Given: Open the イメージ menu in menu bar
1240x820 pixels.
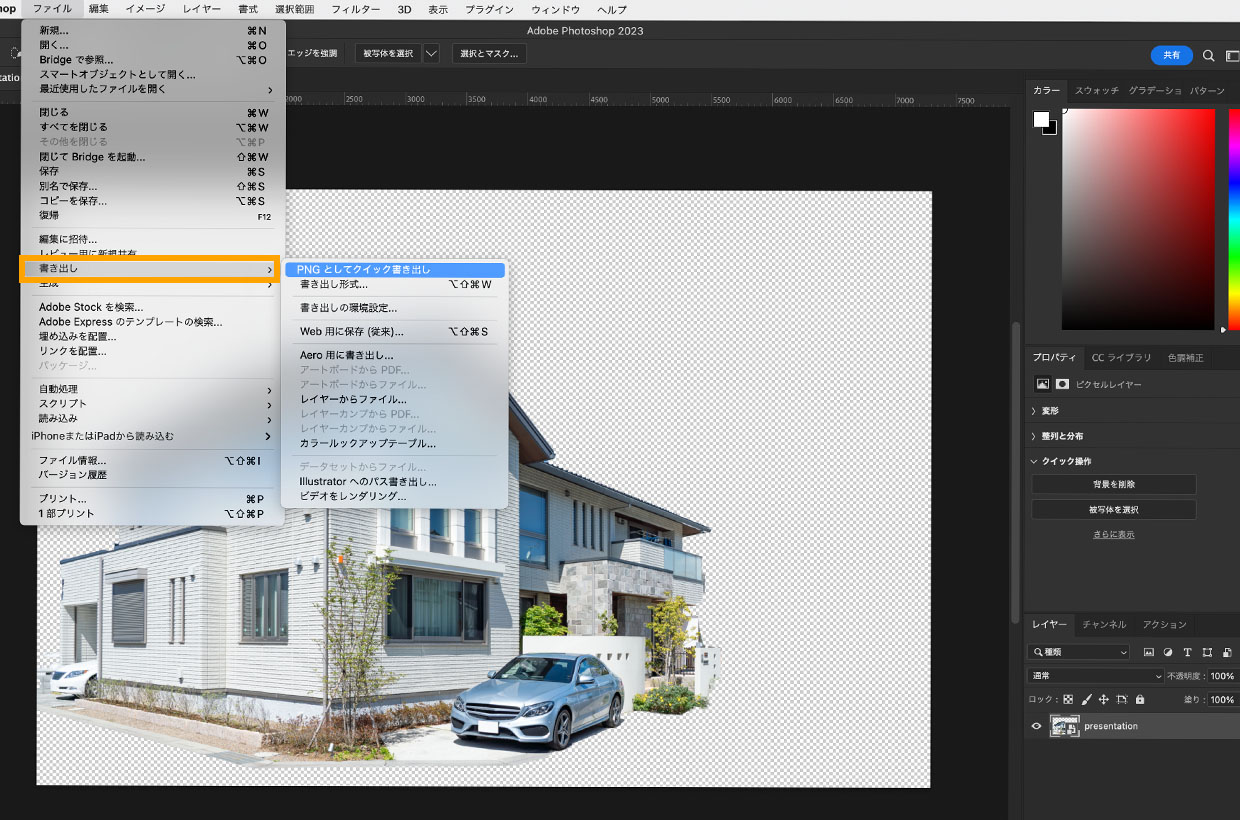Looking at the screenshot, I should [x=145, y=9].
